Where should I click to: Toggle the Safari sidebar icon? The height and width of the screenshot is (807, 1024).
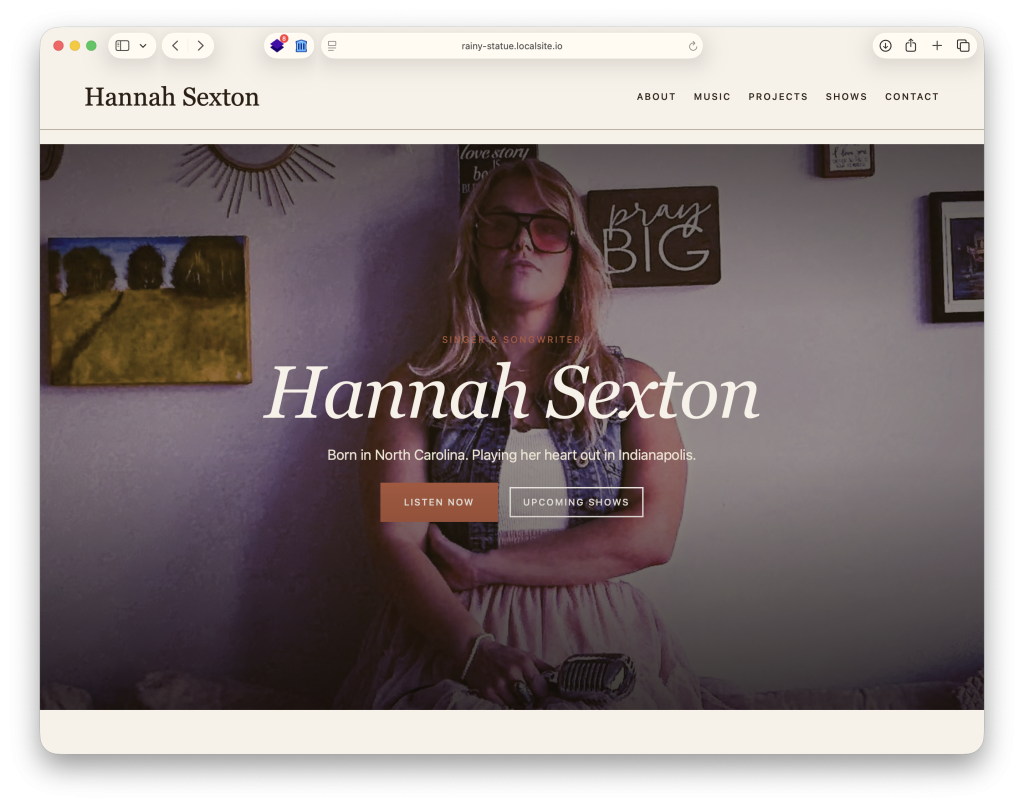(x=122, y=46)
